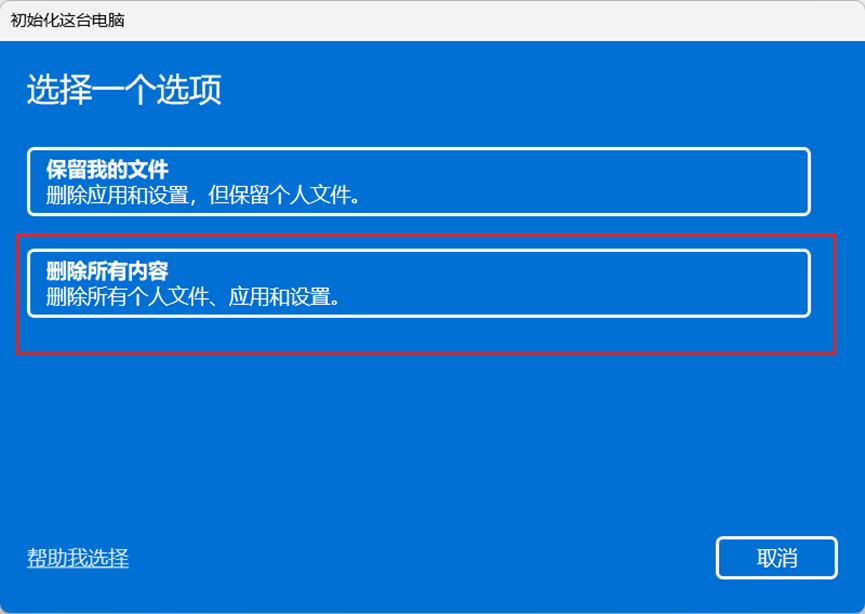Image resolution: width=865 pixels, height=614 pixels.
Task: Choose the 删除所有内容 option
Action: point(419,283)
